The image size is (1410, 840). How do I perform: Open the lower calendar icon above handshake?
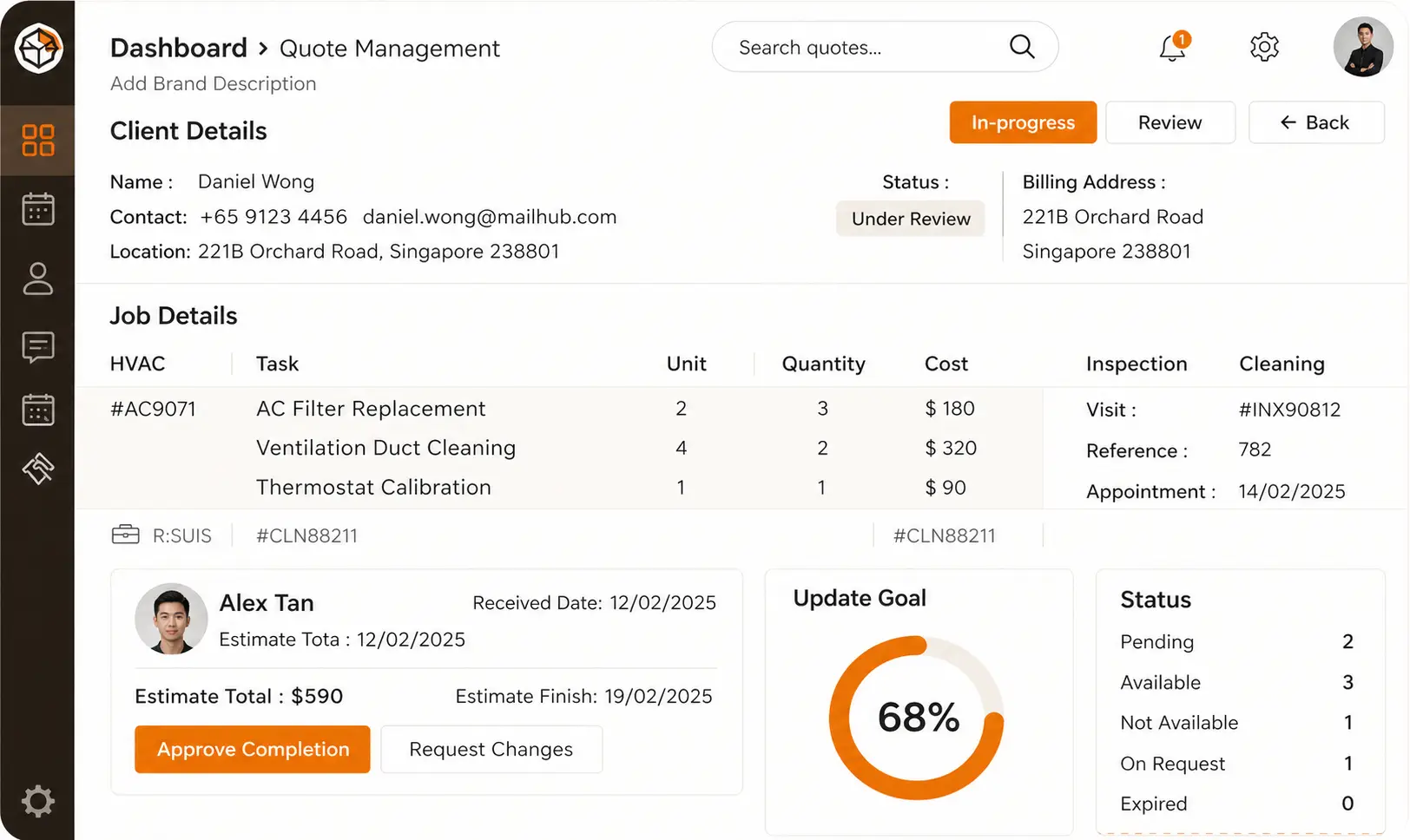(38, 410)
